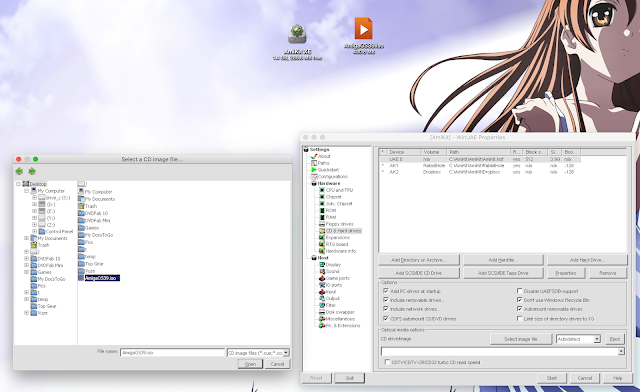Image resolution: width=640 pixels, height=392 pixels.
Task: Click the Select image file button
Action: click(520, 339)
